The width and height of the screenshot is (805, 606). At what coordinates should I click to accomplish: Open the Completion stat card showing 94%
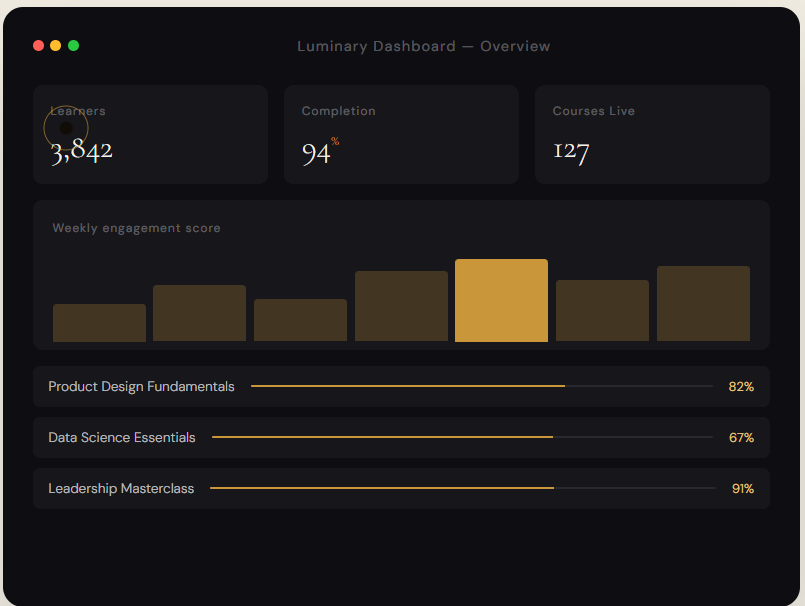(x=401, y=135)
